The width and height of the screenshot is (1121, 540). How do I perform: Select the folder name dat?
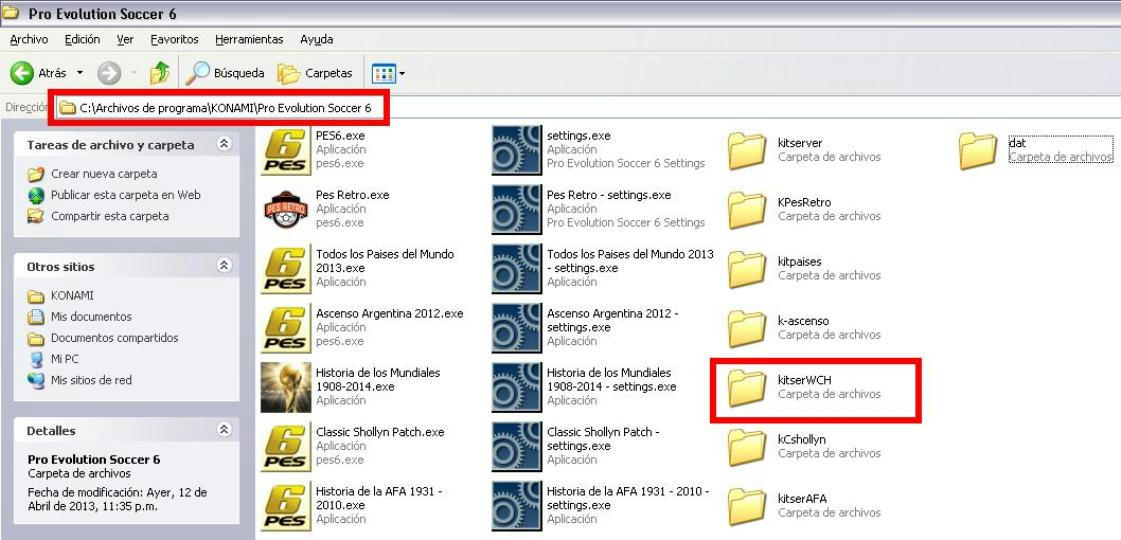pos(1017,143)
